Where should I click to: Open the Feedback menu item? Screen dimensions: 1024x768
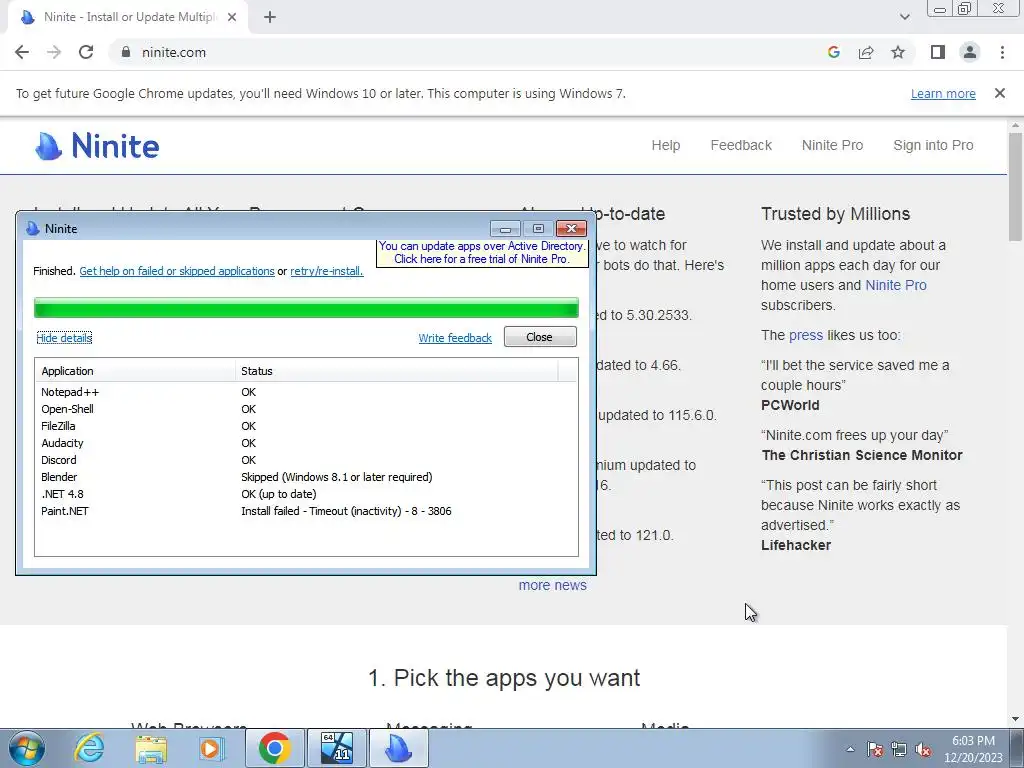(741, 145)
